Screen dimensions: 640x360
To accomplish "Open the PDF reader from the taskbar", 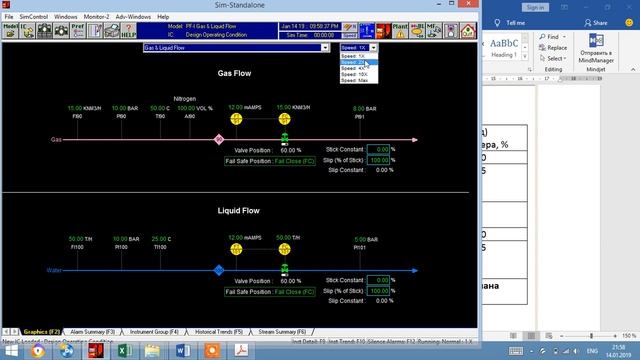I will (241, 351).
